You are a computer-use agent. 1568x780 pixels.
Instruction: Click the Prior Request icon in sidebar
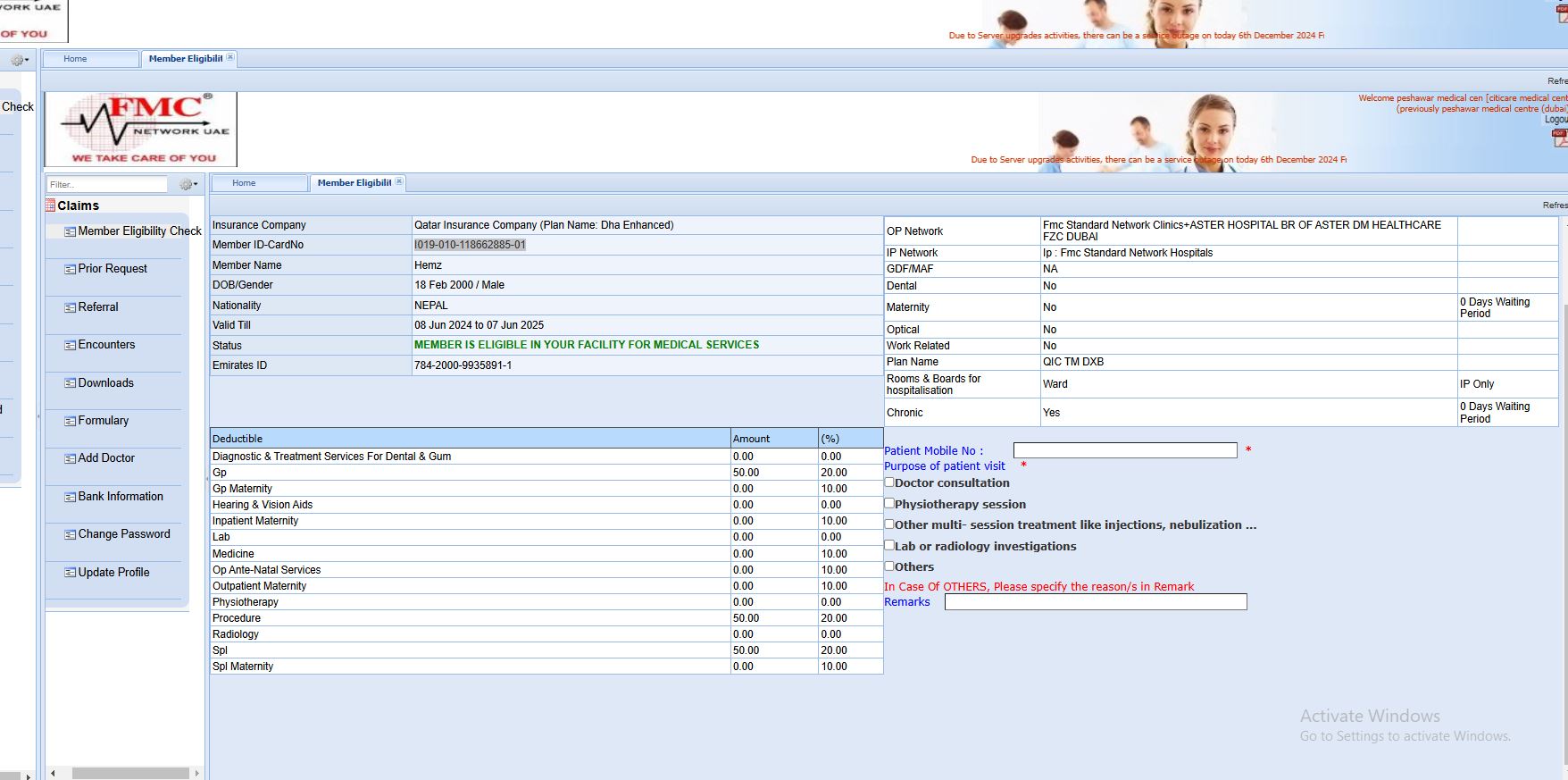point(70,269)
